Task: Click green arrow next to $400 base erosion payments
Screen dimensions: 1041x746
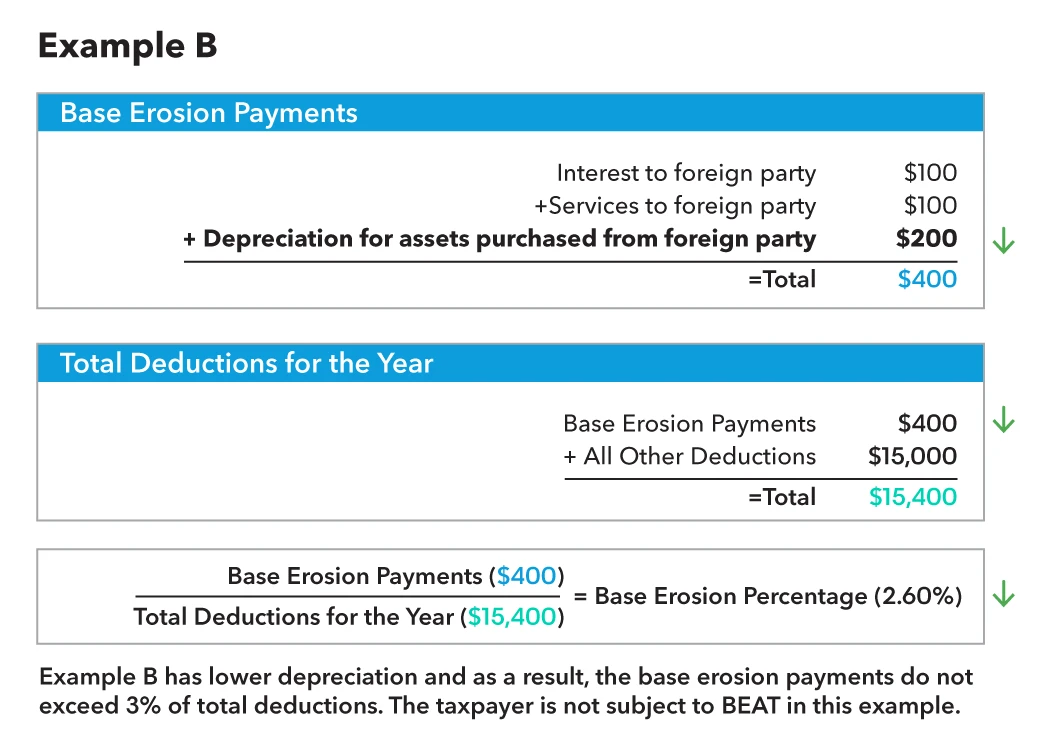Action: point(1003,419)
